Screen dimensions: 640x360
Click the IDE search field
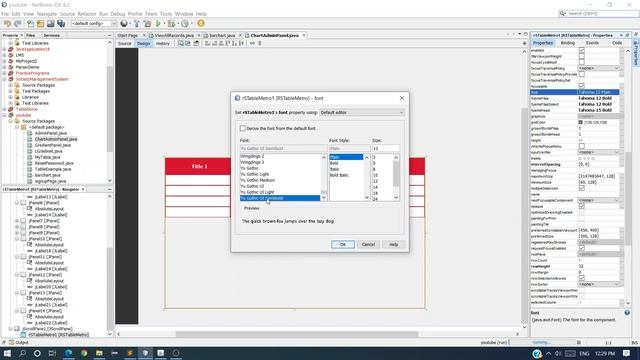click(598, 13)
